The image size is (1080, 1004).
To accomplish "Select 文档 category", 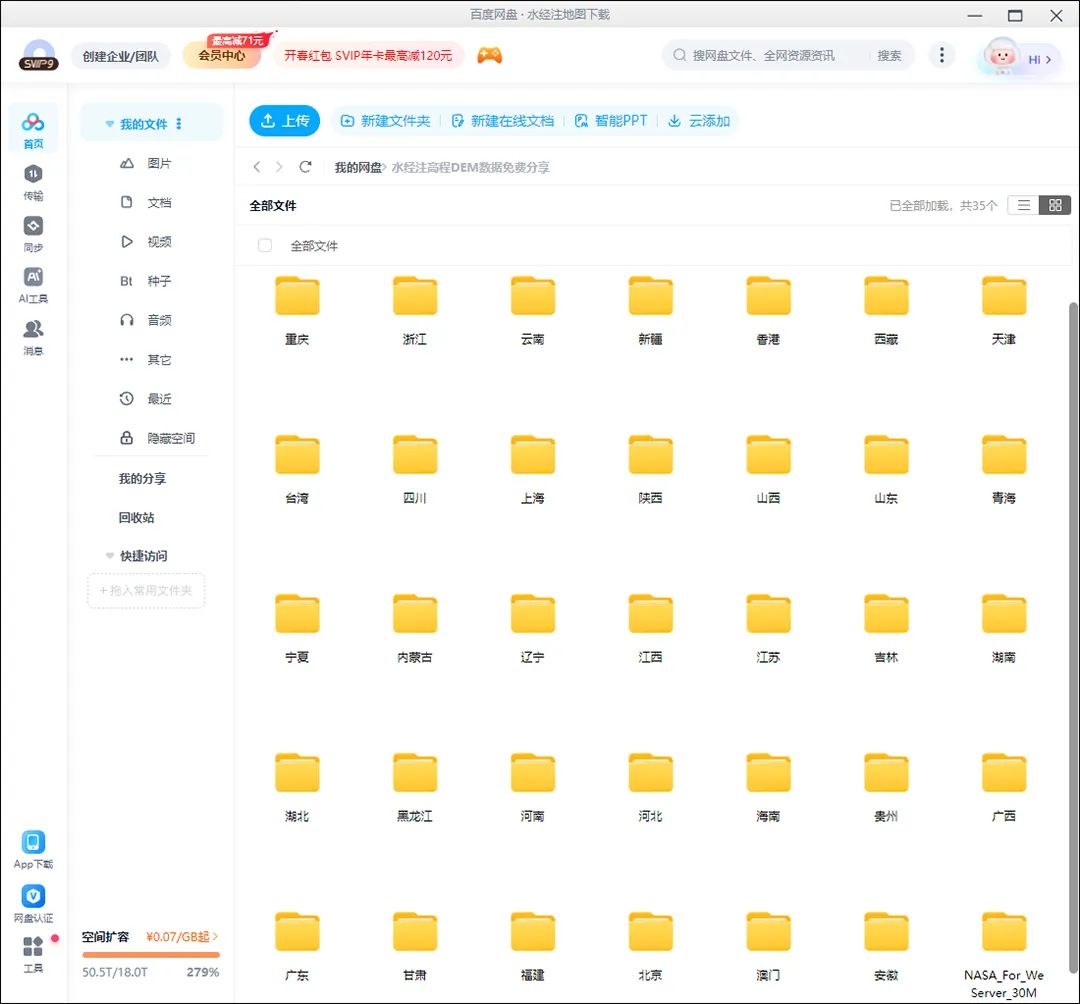I will coord(146,202).
